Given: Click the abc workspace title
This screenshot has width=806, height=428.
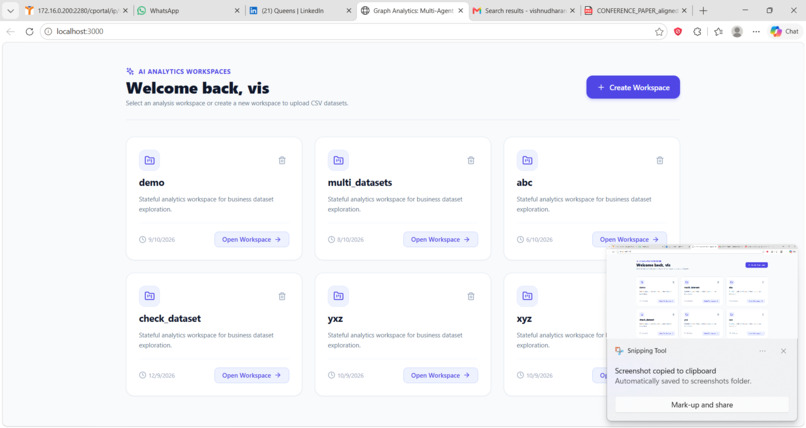Looking at the screenshot, I should point(524,182).
